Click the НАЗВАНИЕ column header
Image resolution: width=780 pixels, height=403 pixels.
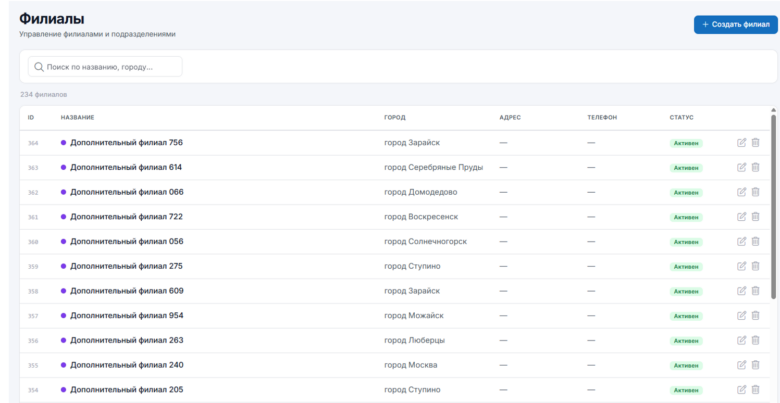pyautogui.click(x=78, y=117)
